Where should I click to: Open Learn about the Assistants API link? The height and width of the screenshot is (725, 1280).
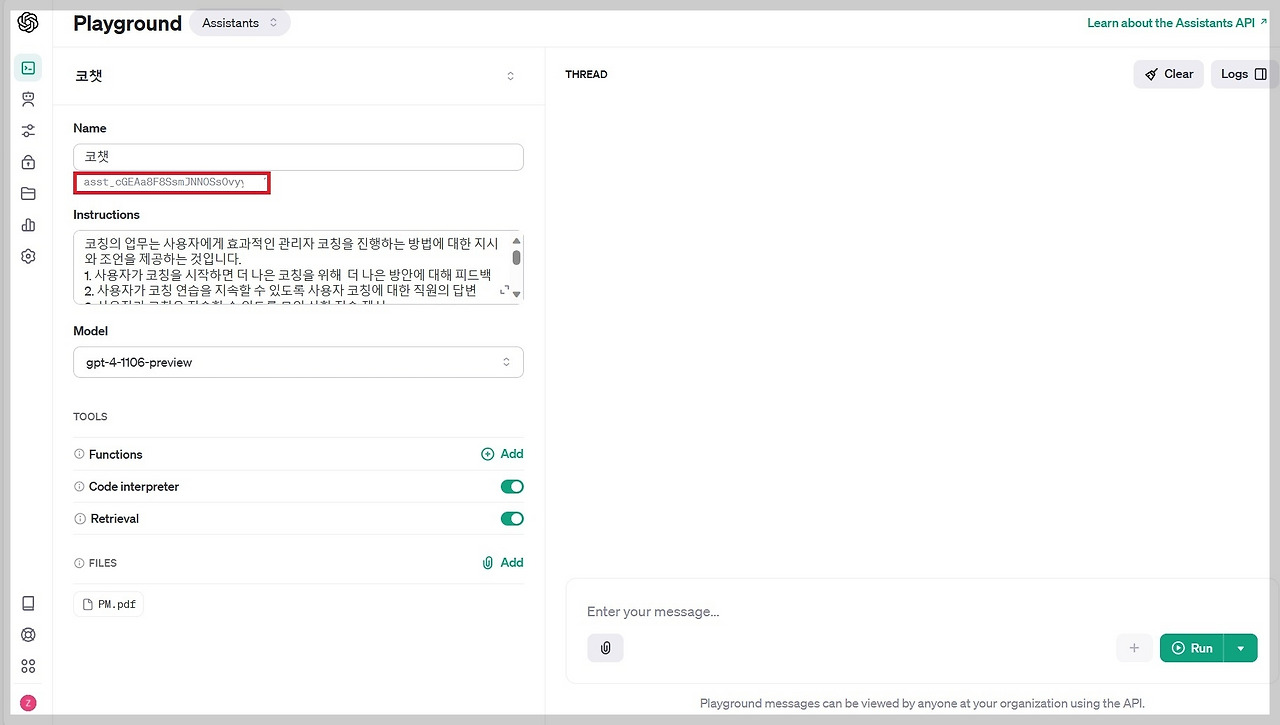(1177, 23)
